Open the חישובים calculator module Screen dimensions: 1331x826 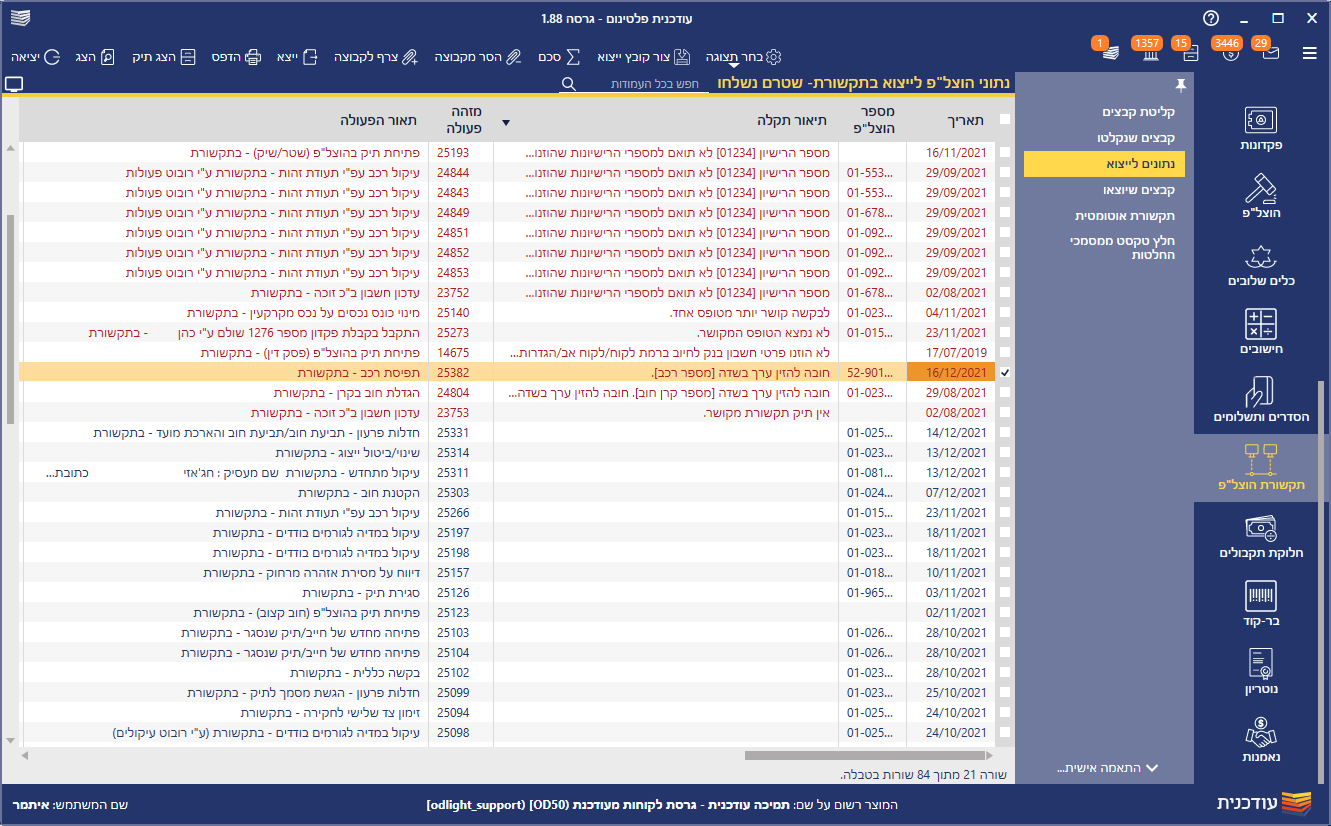pyautogui.click(x=1261, y=332)
